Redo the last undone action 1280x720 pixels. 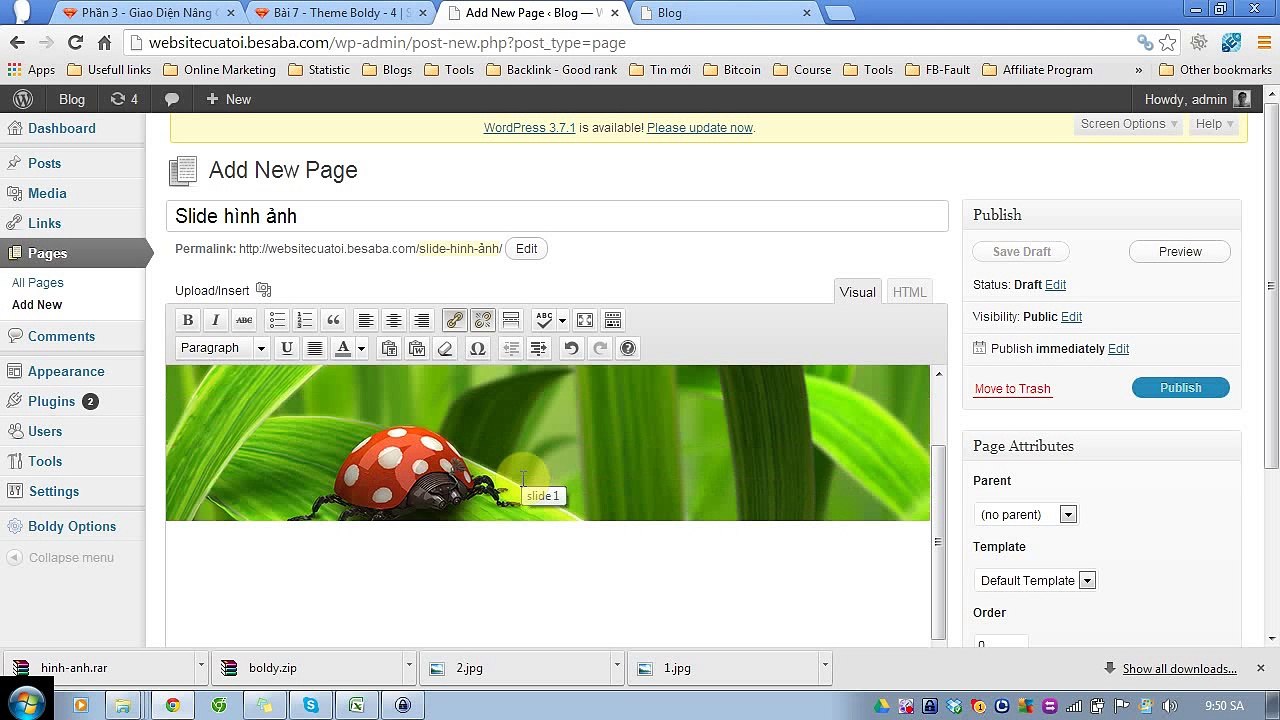pyautogui.click(x=600, y=348)
